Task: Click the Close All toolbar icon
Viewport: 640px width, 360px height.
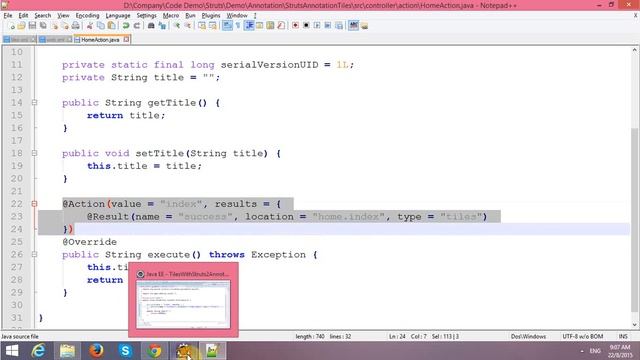Action: pyautogui.click(x=65, y=26)
